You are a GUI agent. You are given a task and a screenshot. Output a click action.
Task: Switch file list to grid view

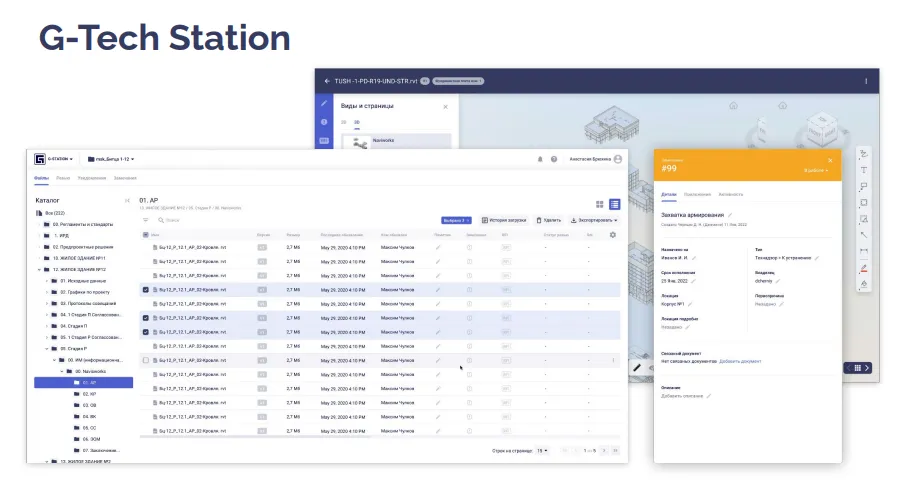(x=600, y=204)
